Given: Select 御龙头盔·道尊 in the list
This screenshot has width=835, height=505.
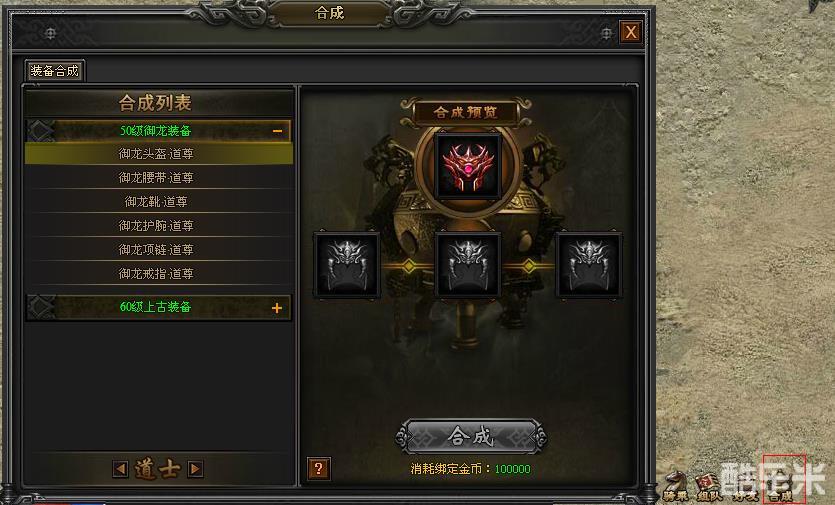Looking at the screenshot, I should coord(158,154).
